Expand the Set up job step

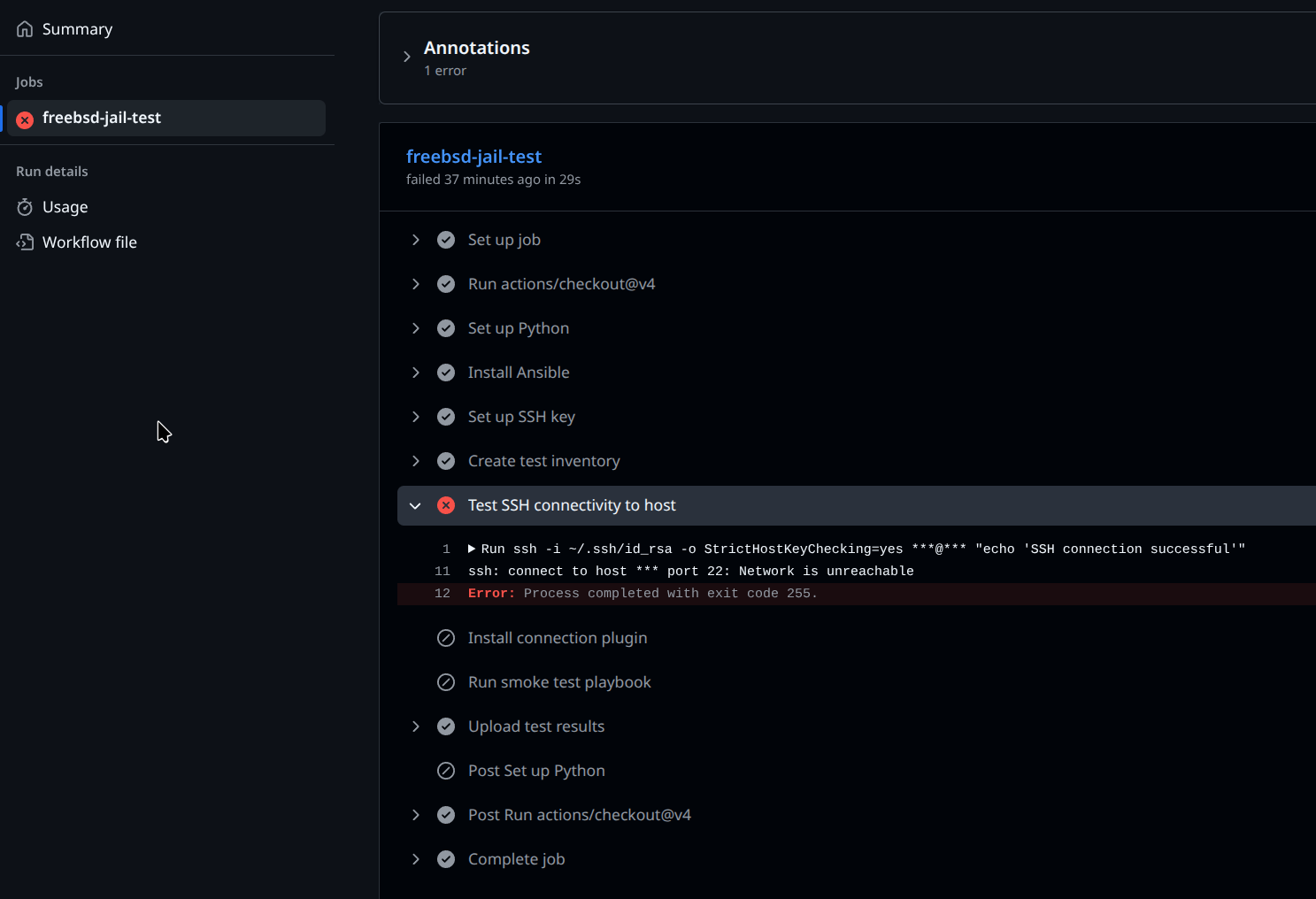point(415,240)
